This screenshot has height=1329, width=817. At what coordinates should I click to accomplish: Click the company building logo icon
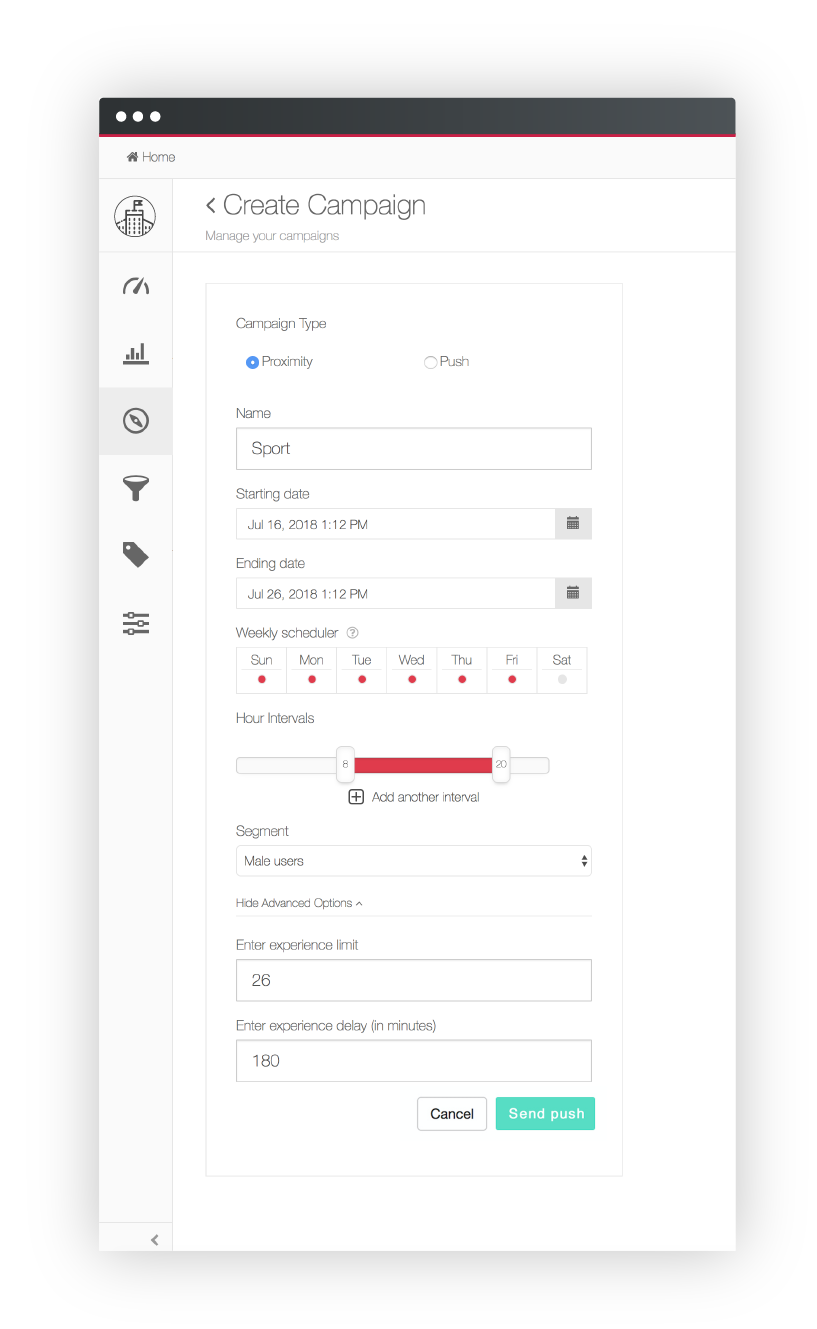click(136, 215)
